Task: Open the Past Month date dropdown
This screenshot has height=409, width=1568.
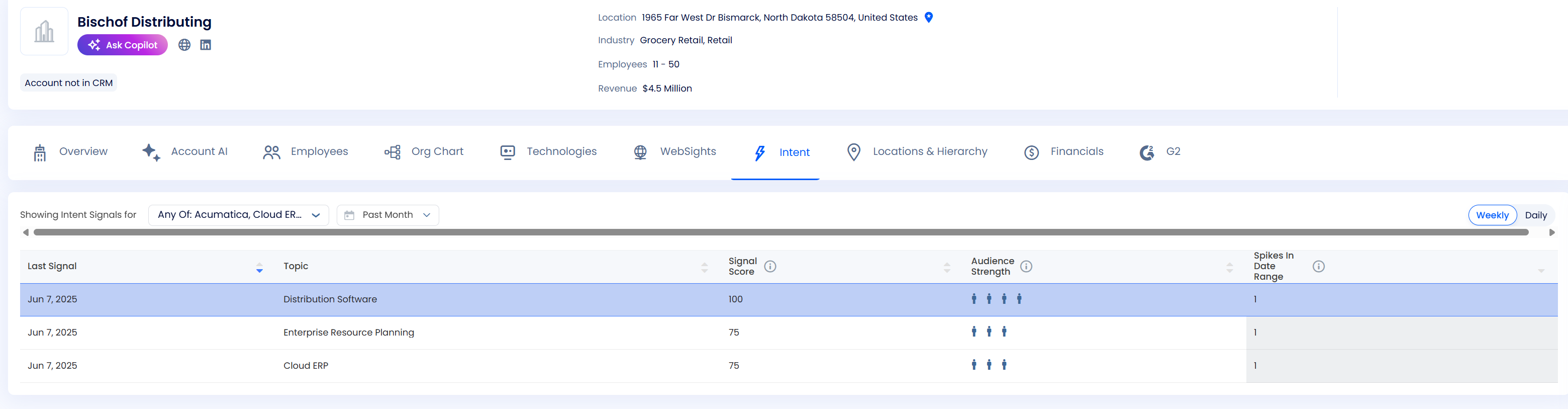Action: (388, 215)
